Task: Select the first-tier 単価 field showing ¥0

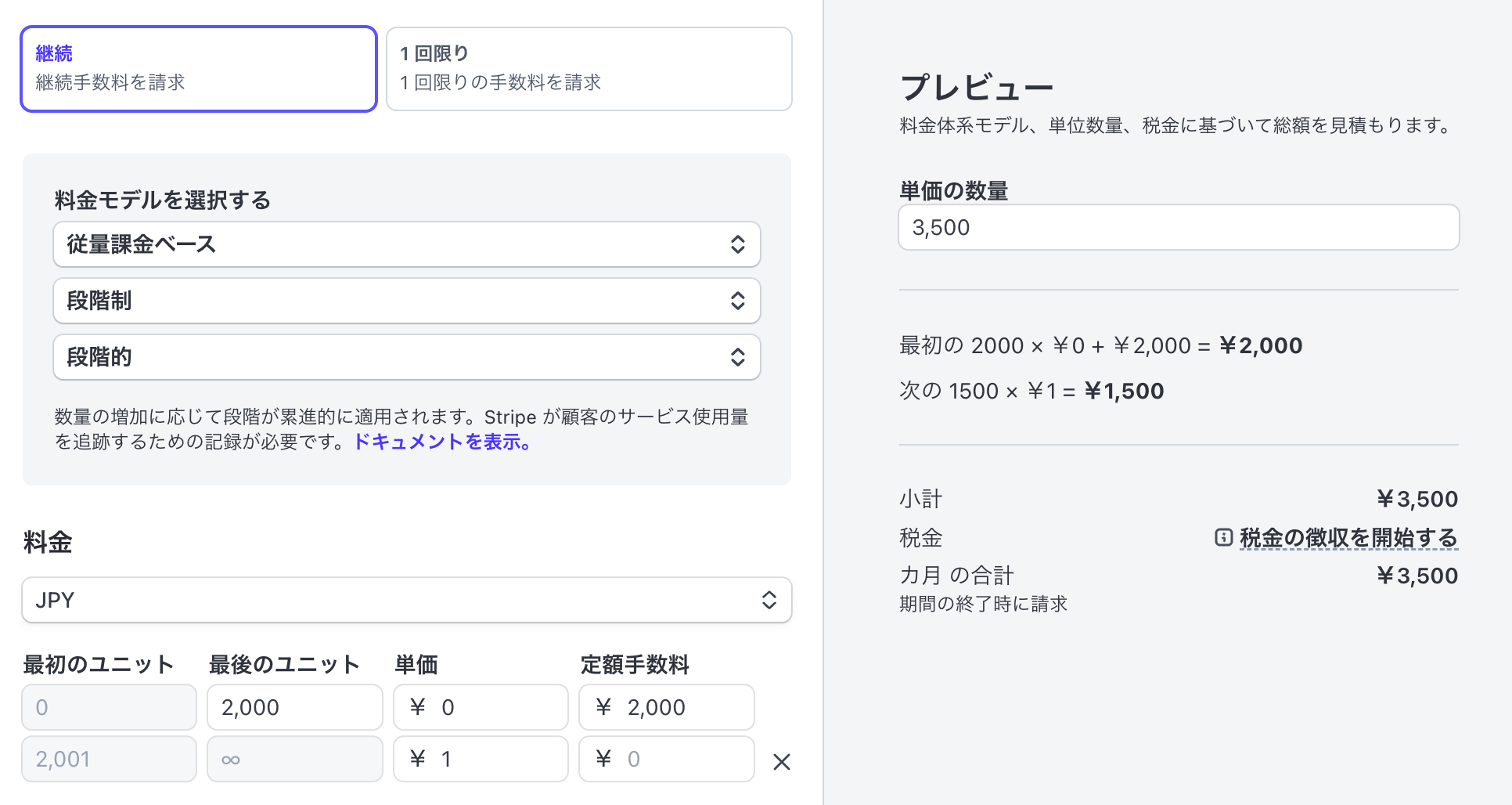Action: coord(481,707)
